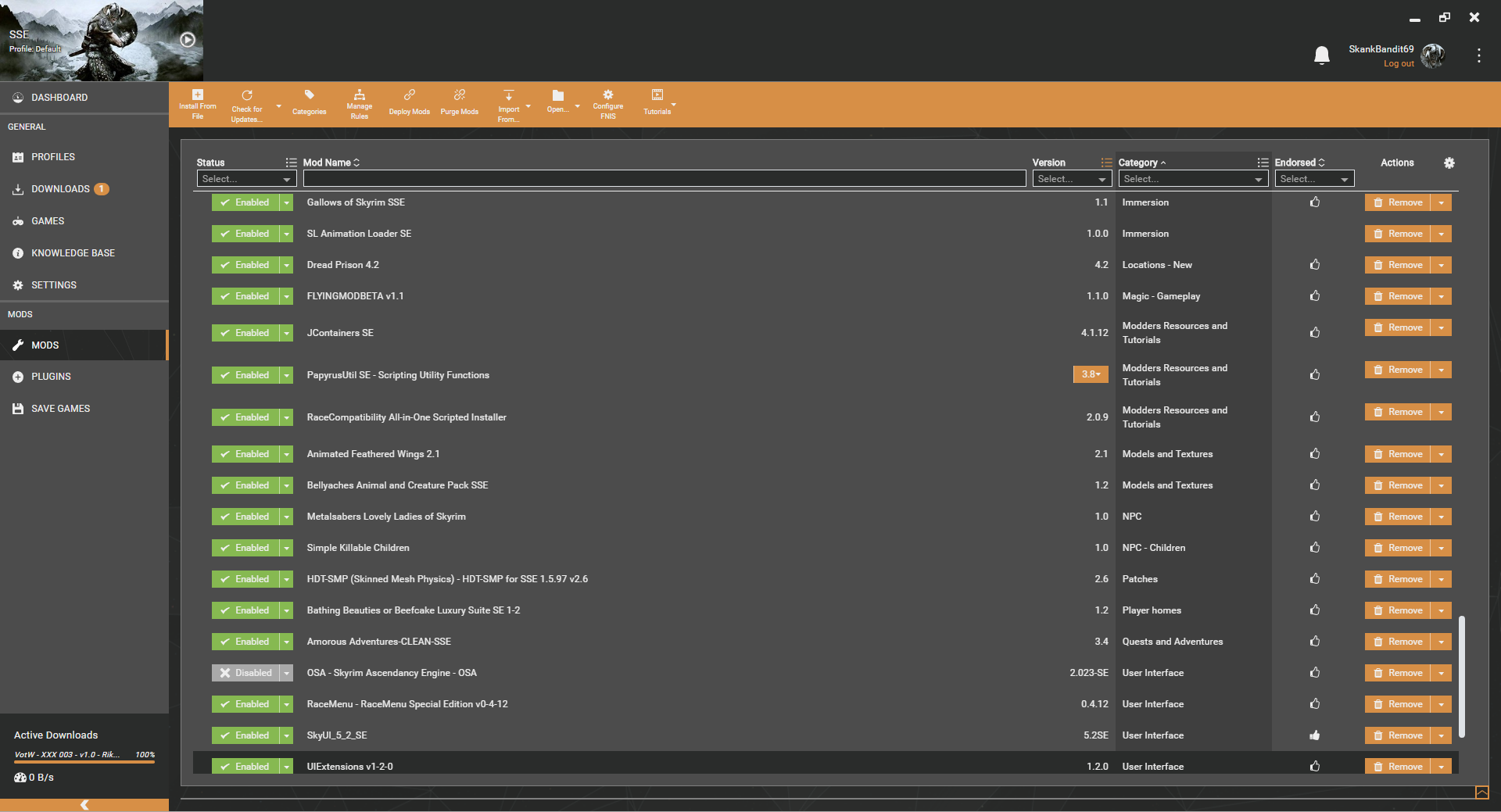Endorse JContainers SE thumbs-up

tap(1315, 333)
